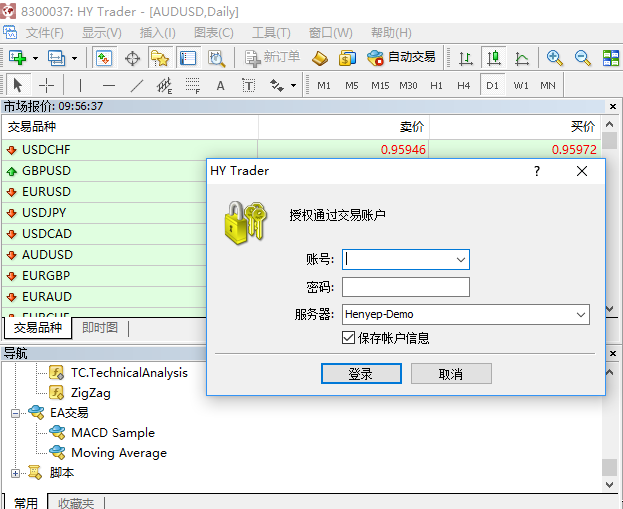
Task: Toggle Auto Trading (自动交易) button
Action: click(x=401, y=58)
